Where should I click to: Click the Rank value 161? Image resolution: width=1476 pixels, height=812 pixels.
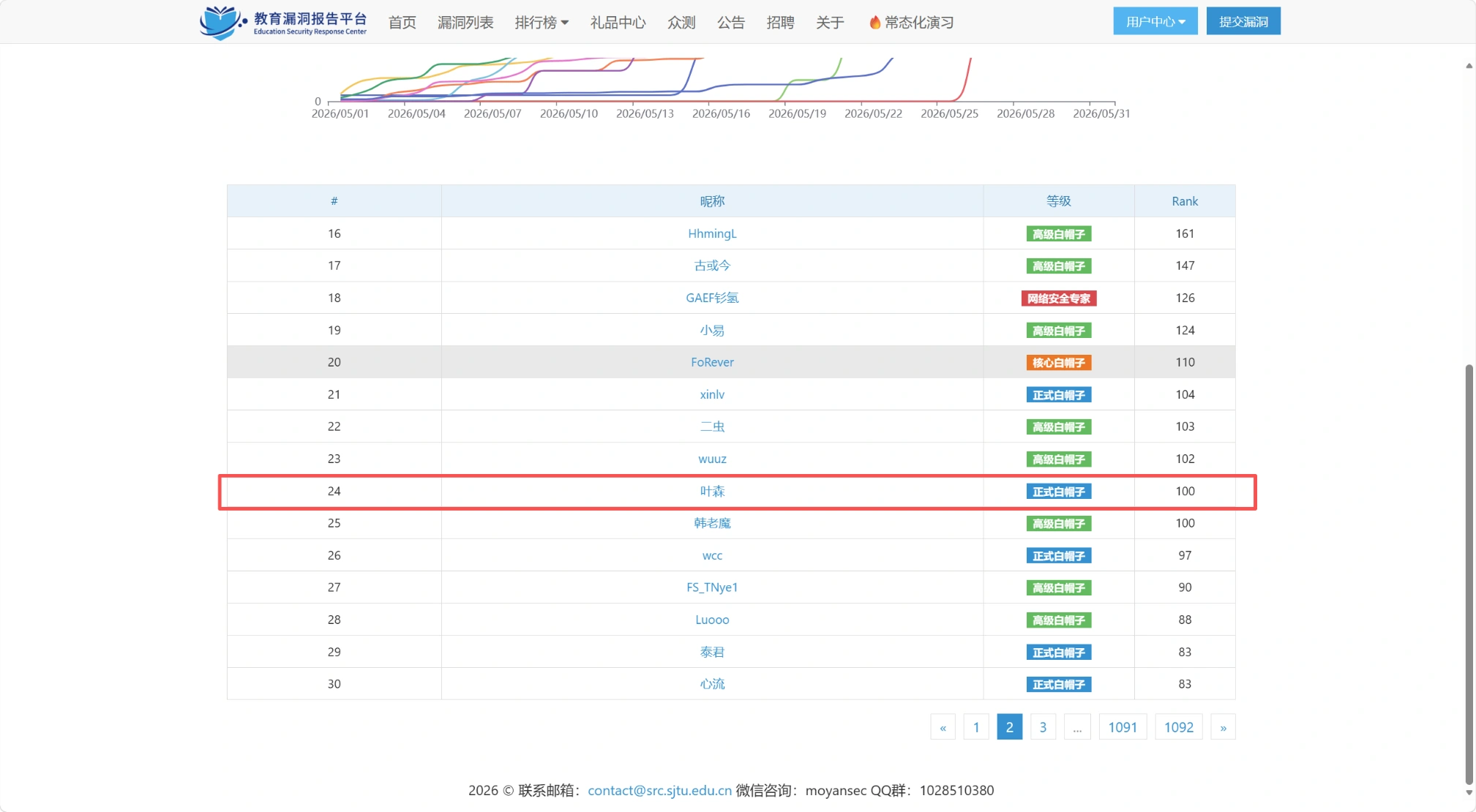1185,233
